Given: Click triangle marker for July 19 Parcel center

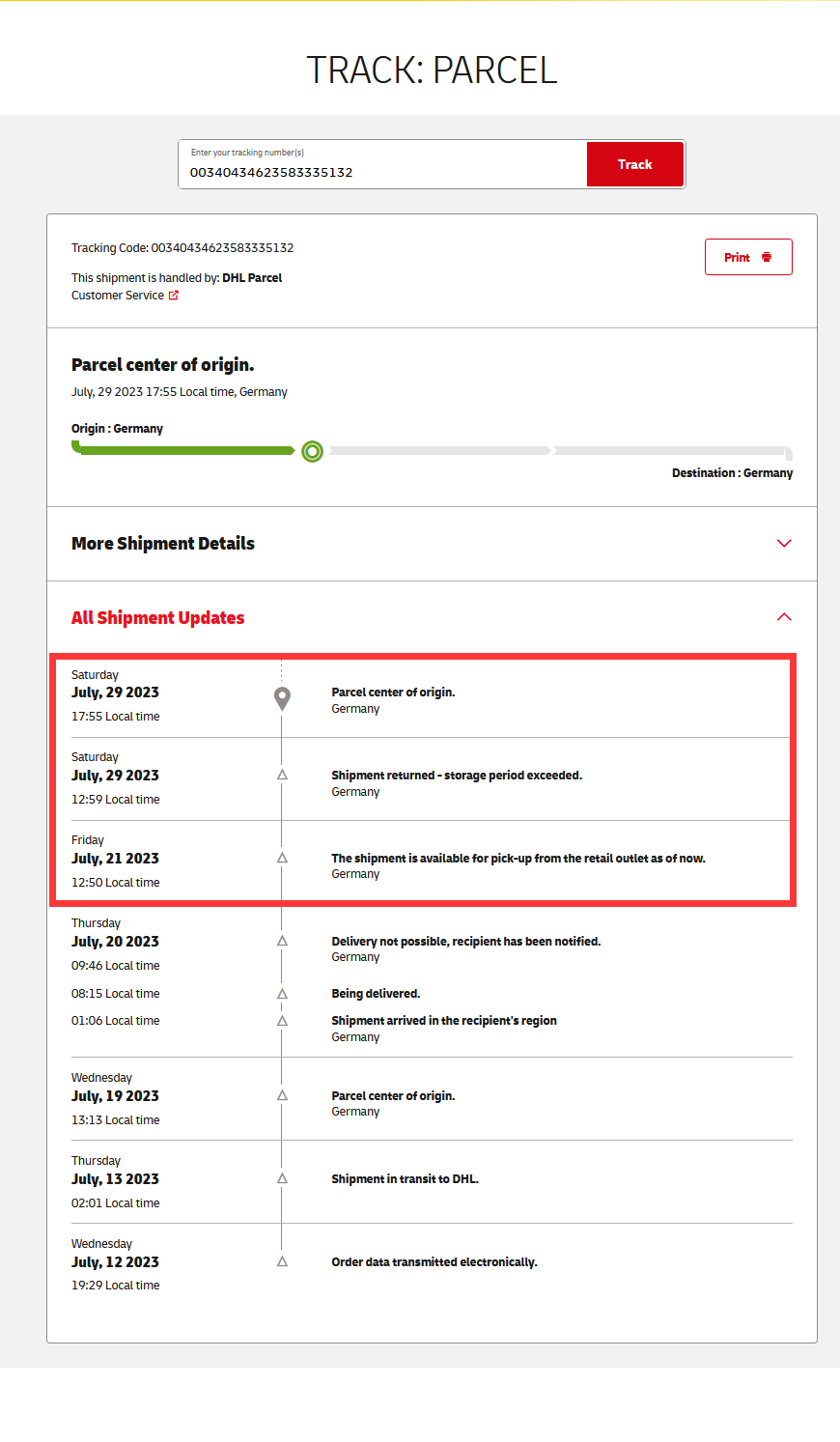Looking at the screenshot, I should coord(282,1095).
